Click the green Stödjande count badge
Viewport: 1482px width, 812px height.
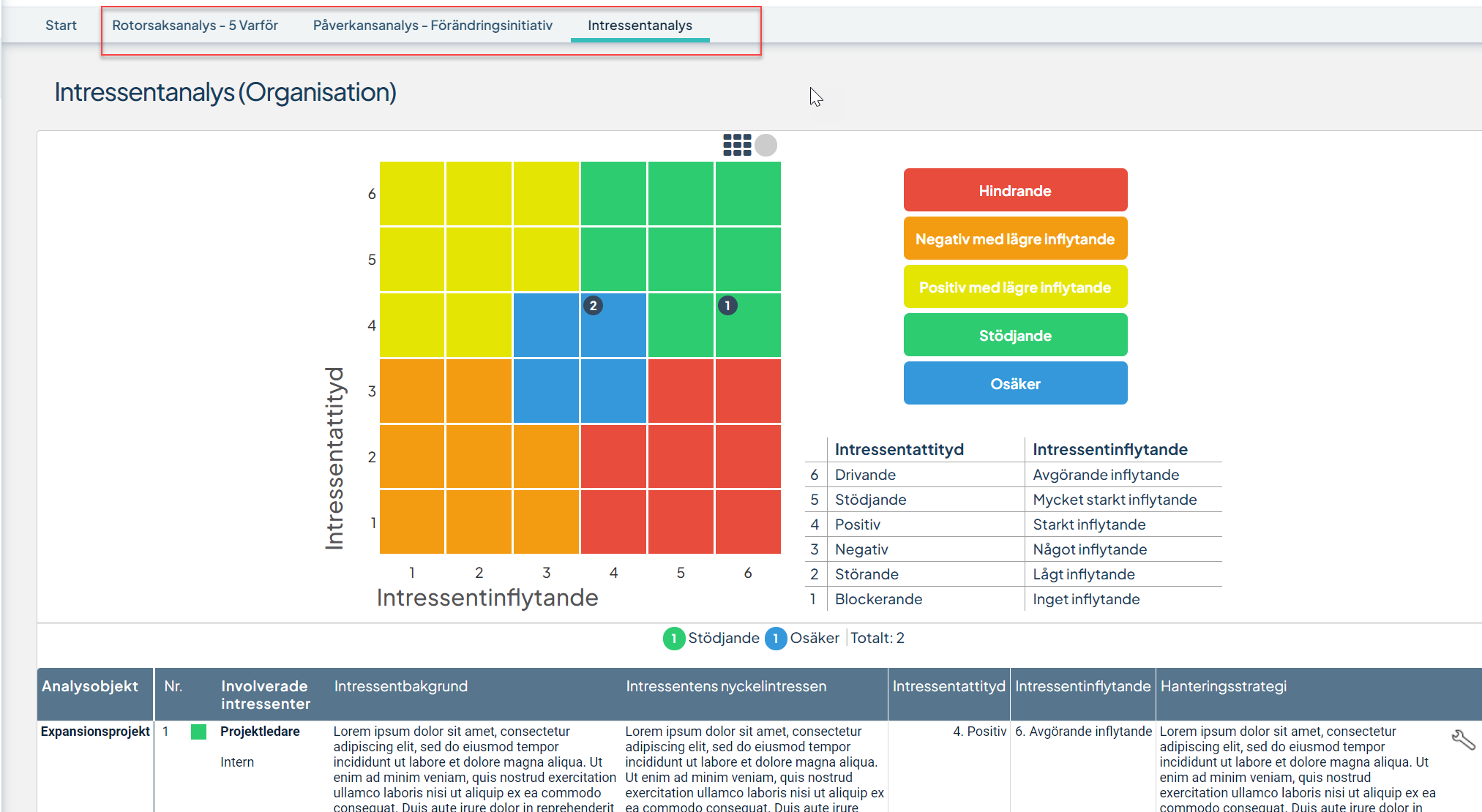[673, 639]
